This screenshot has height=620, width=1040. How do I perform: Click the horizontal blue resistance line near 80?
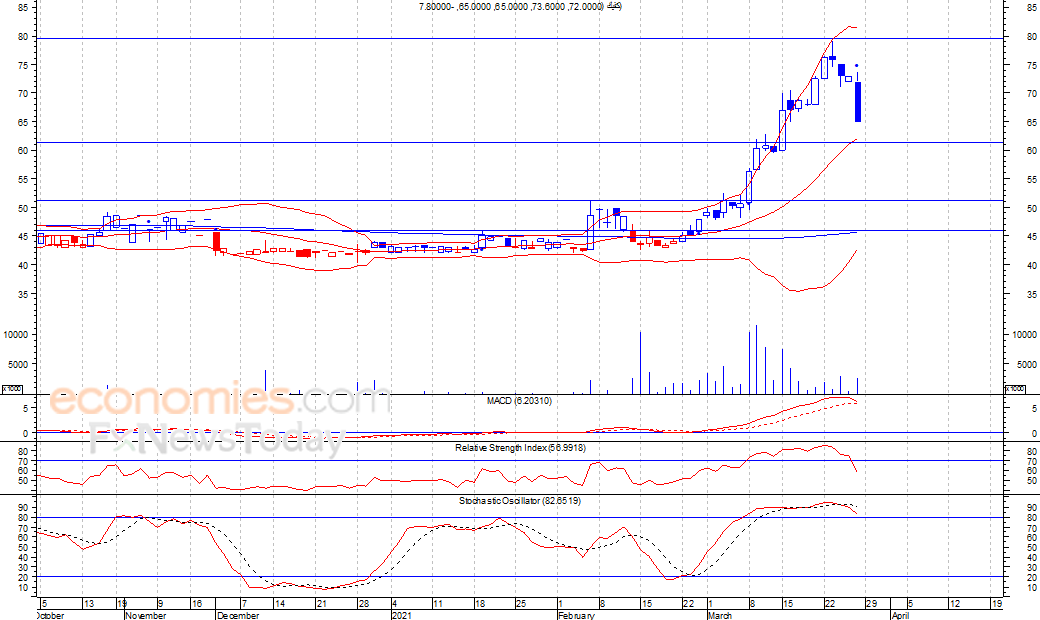[x=520, y=38]
